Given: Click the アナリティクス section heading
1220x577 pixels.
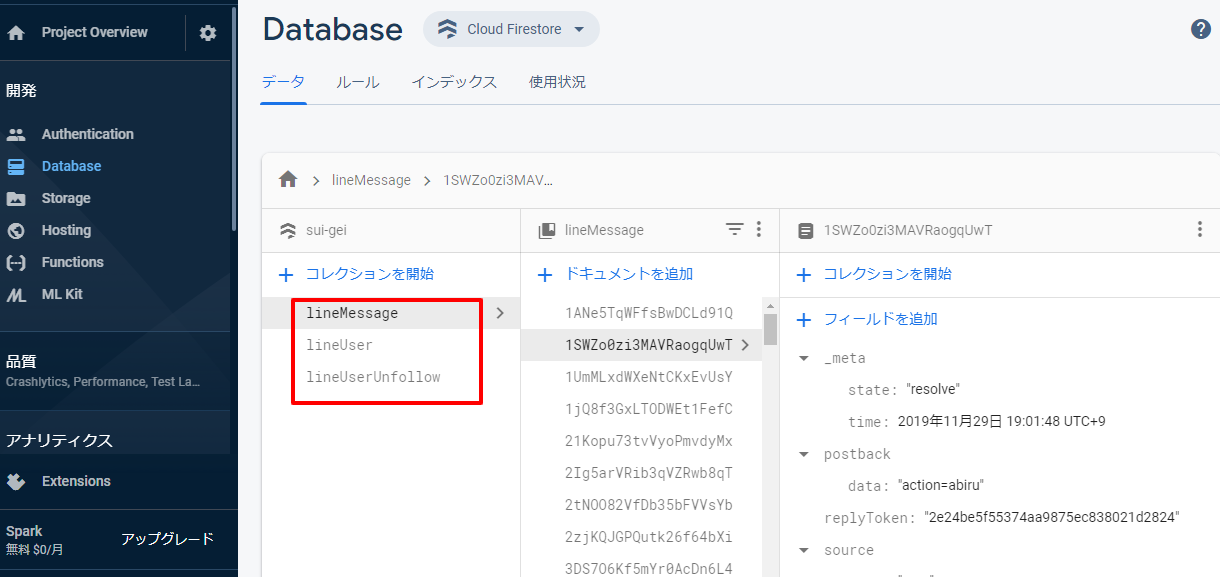Looking at the screenshot, I should (x=59, y=441).
